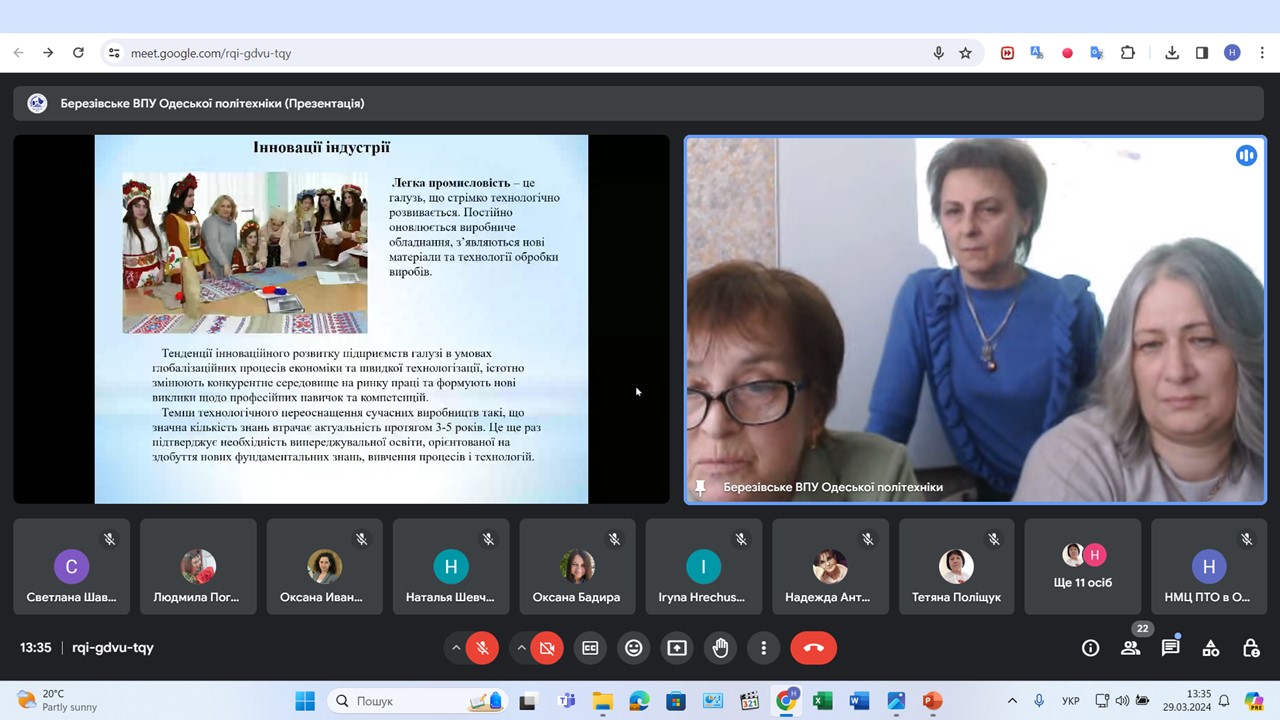Expand video settings arrow beside camera

pos(521,648)
